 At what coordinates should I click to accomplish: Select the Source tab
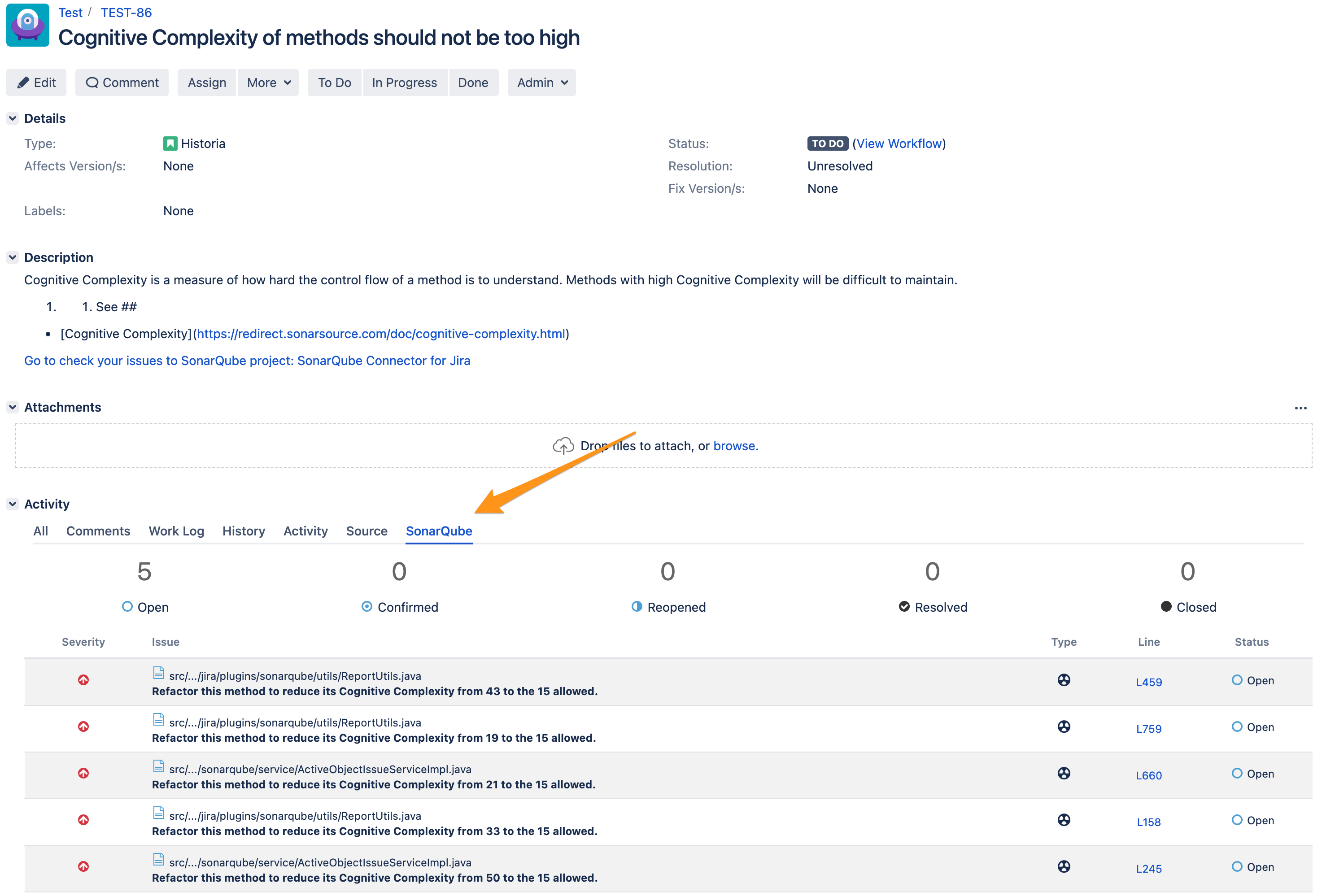(x=366, y=531)
